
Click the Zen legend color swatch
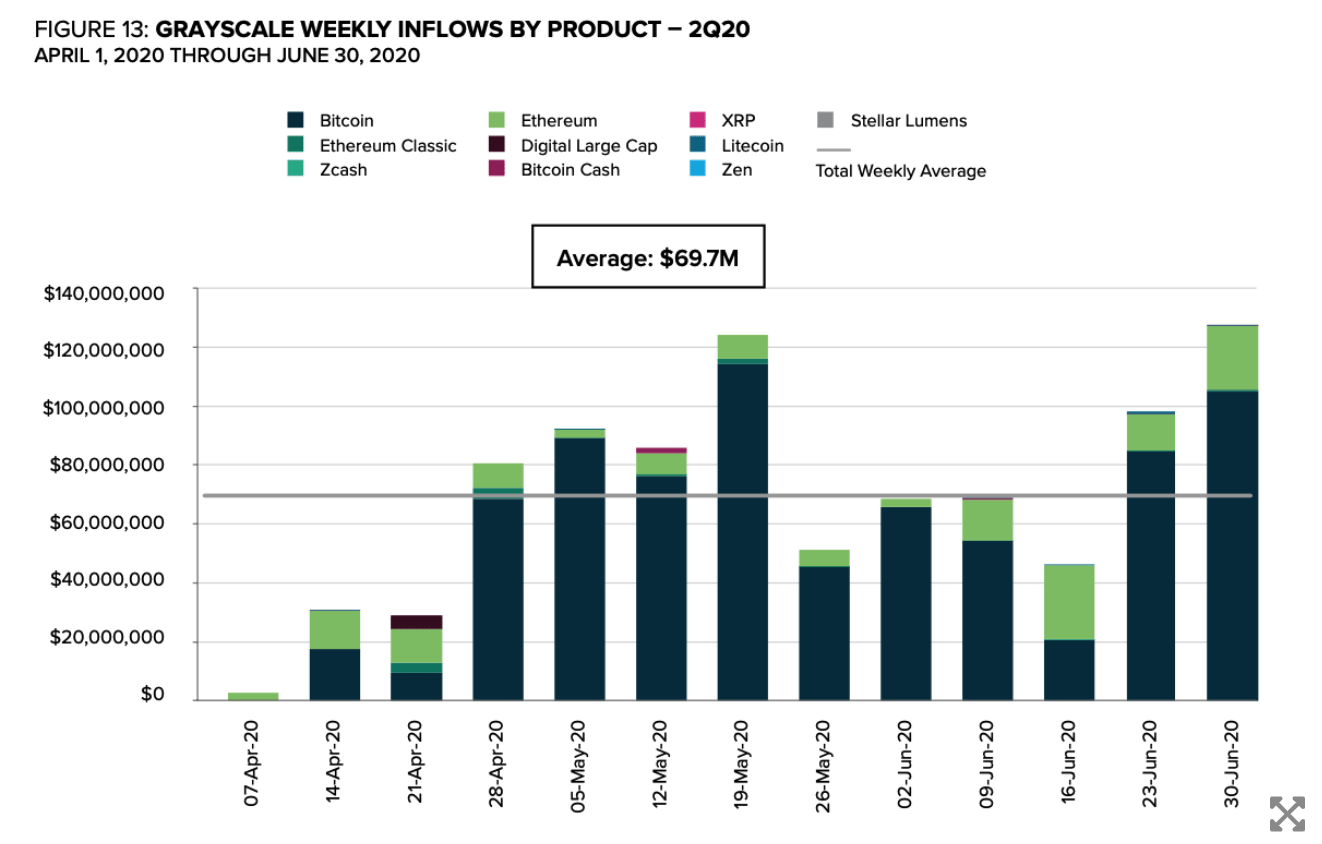point(700,169)
